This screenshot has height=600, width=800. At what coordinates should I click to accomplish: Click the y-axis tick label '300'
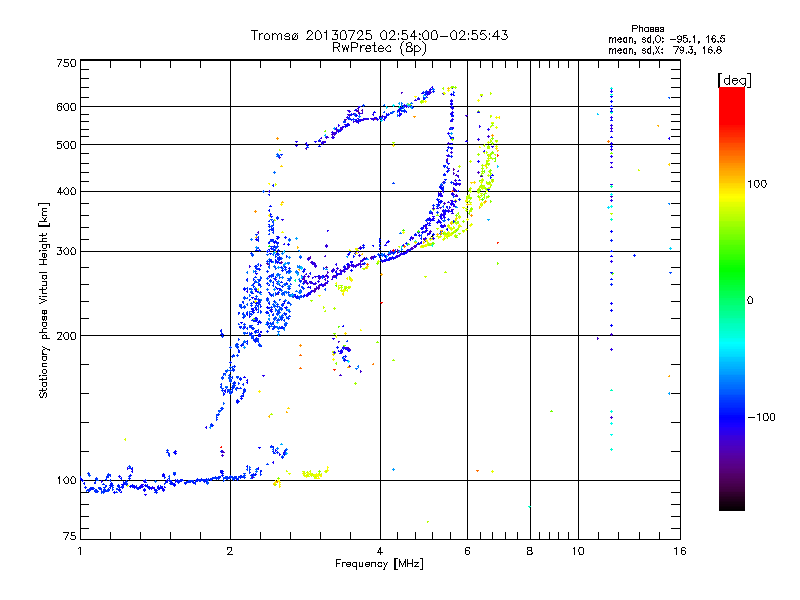coord(67,252)
